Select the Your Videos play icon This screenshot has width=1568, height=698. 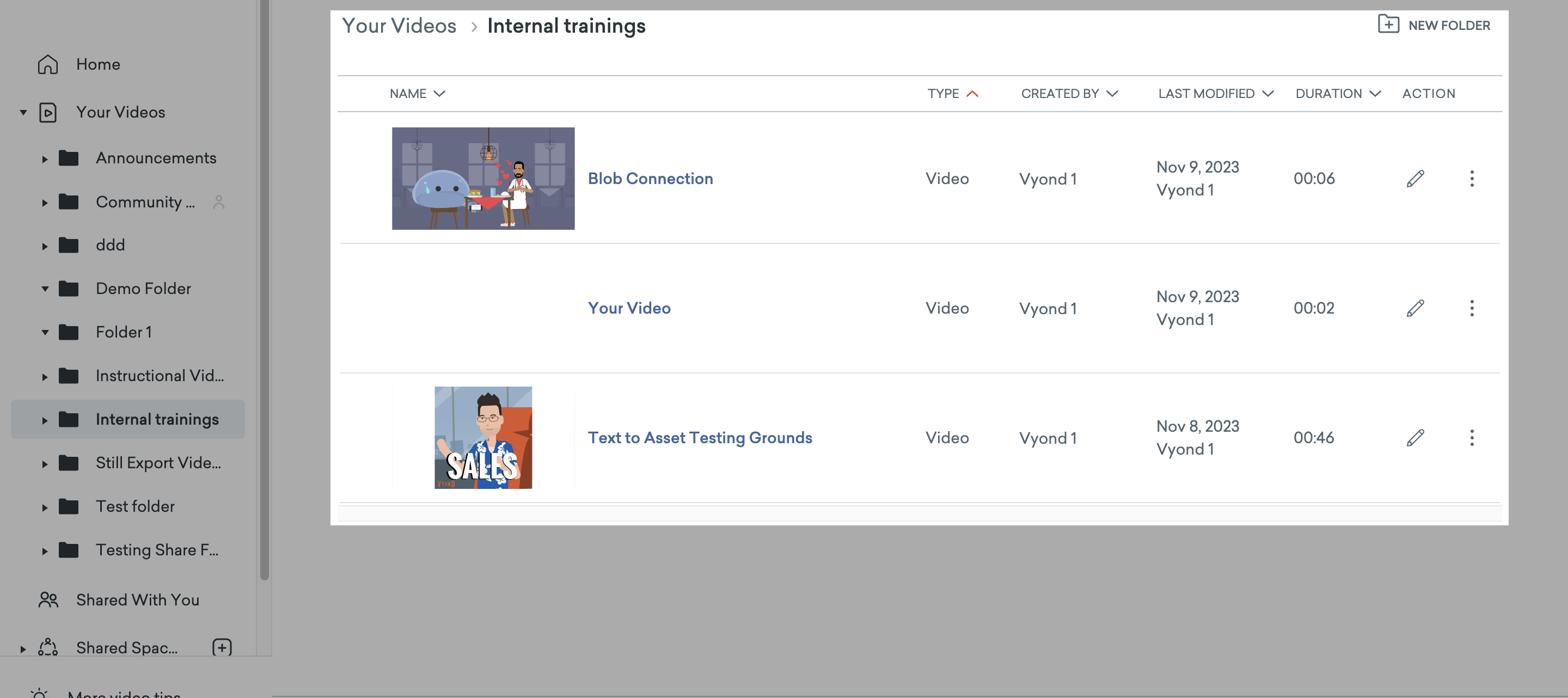tap(48, 112)
